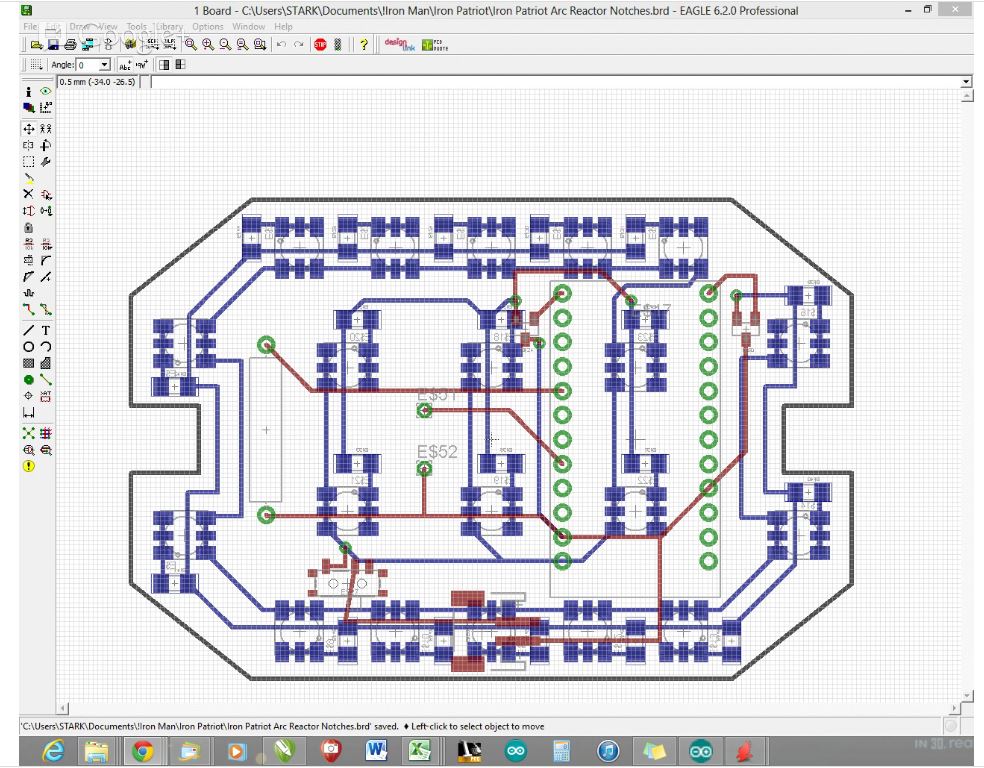Select the Polygon tool

coord(45,363)
